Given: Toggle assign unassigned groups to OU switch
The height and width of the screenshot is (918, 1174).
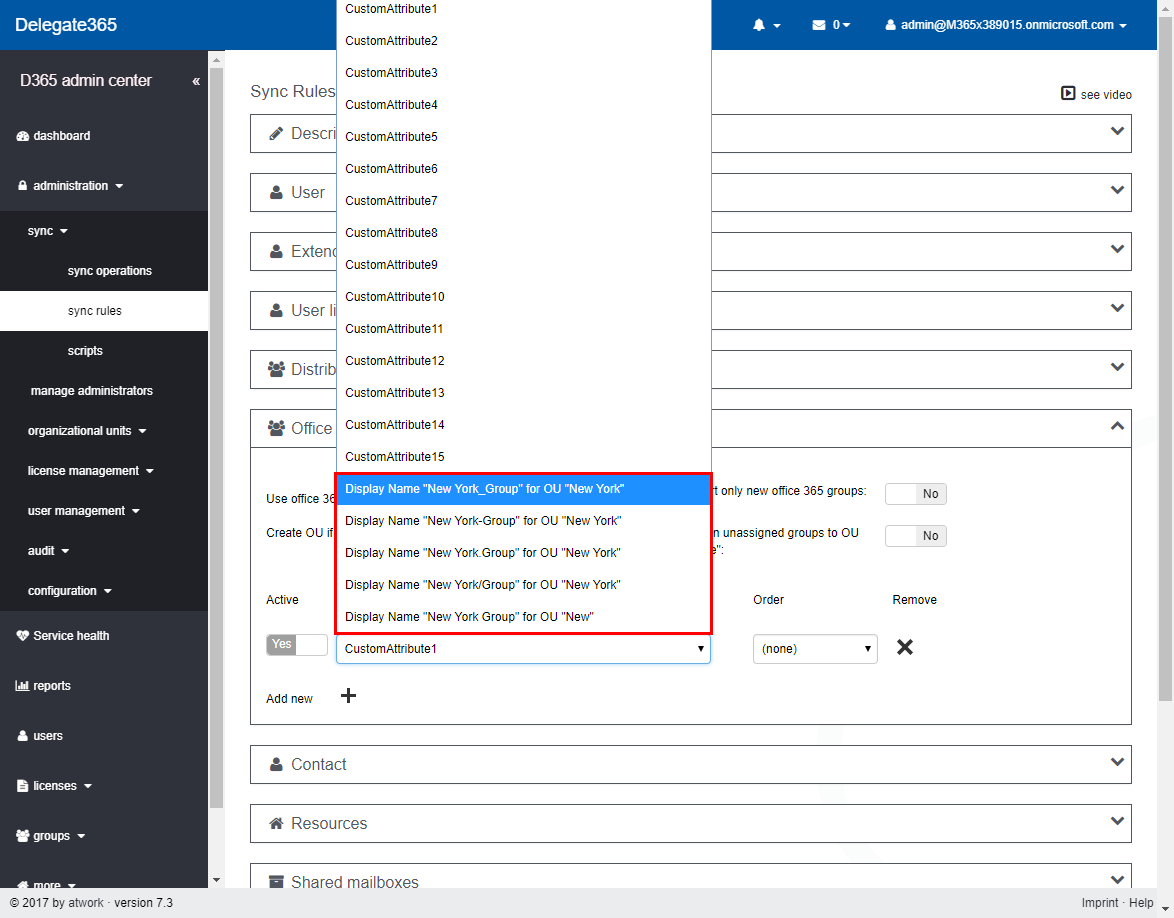Looking at the screenshot, I should pyautogui.click(x=915, y=536).
